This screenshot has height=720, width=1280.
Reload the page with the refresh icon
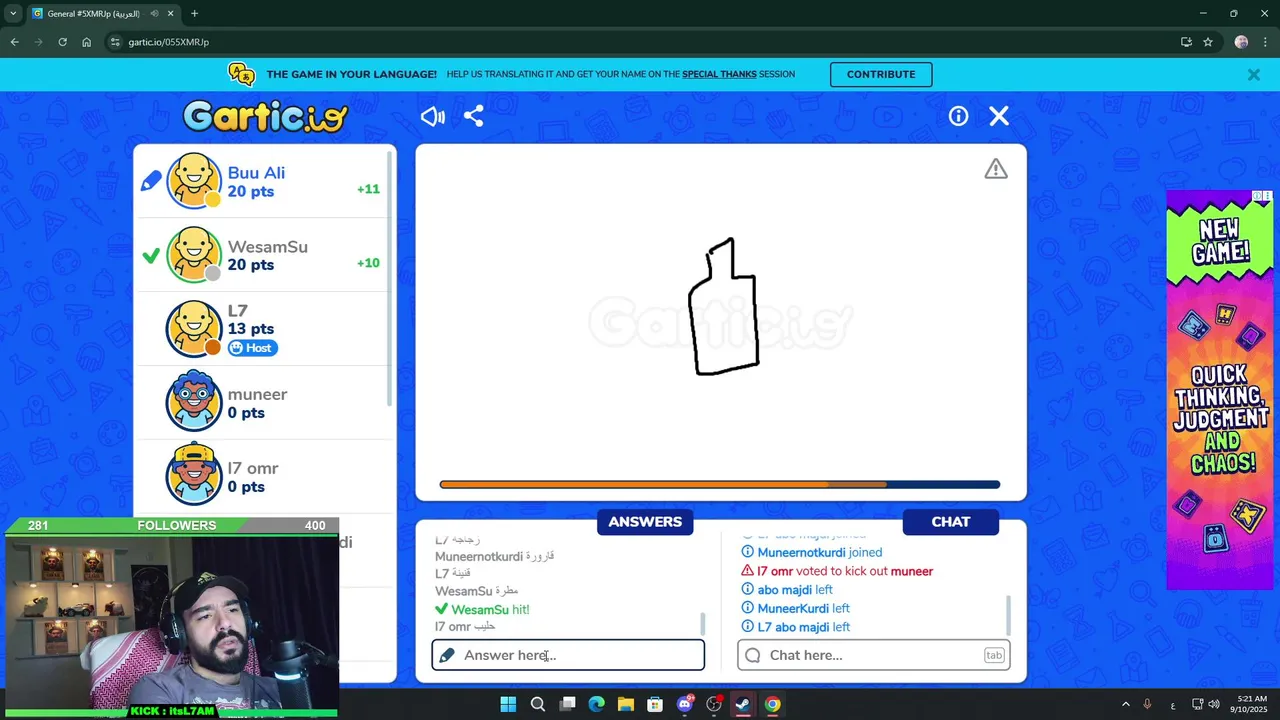(62, 42)
